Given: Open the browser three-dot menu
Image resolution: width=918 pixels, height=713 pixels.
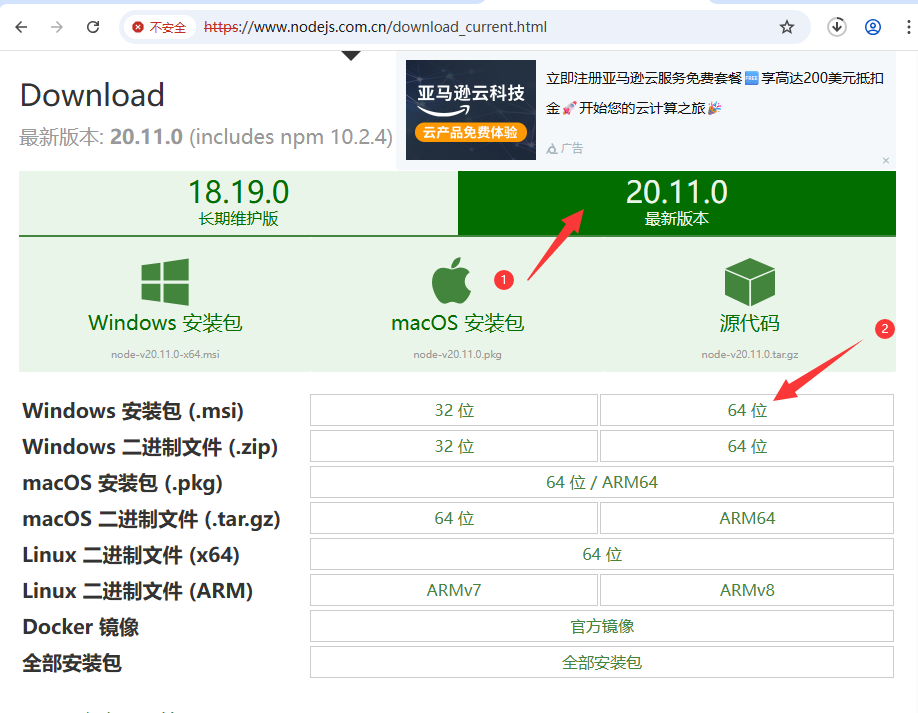Looking at the screenshot, I should (908, 27).
